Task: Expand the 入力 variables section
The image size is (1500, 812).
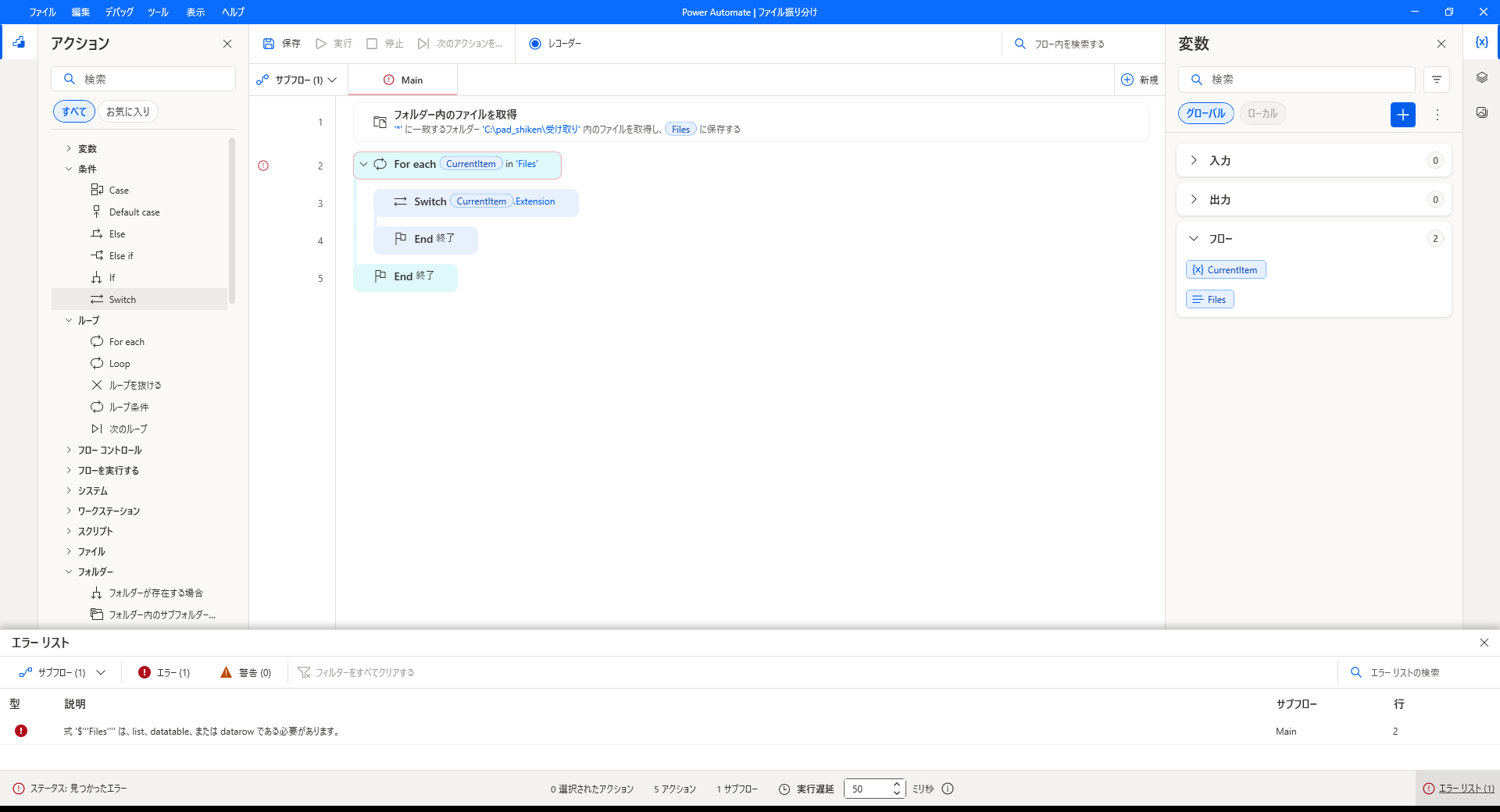Action: [x=1194, y=160]
